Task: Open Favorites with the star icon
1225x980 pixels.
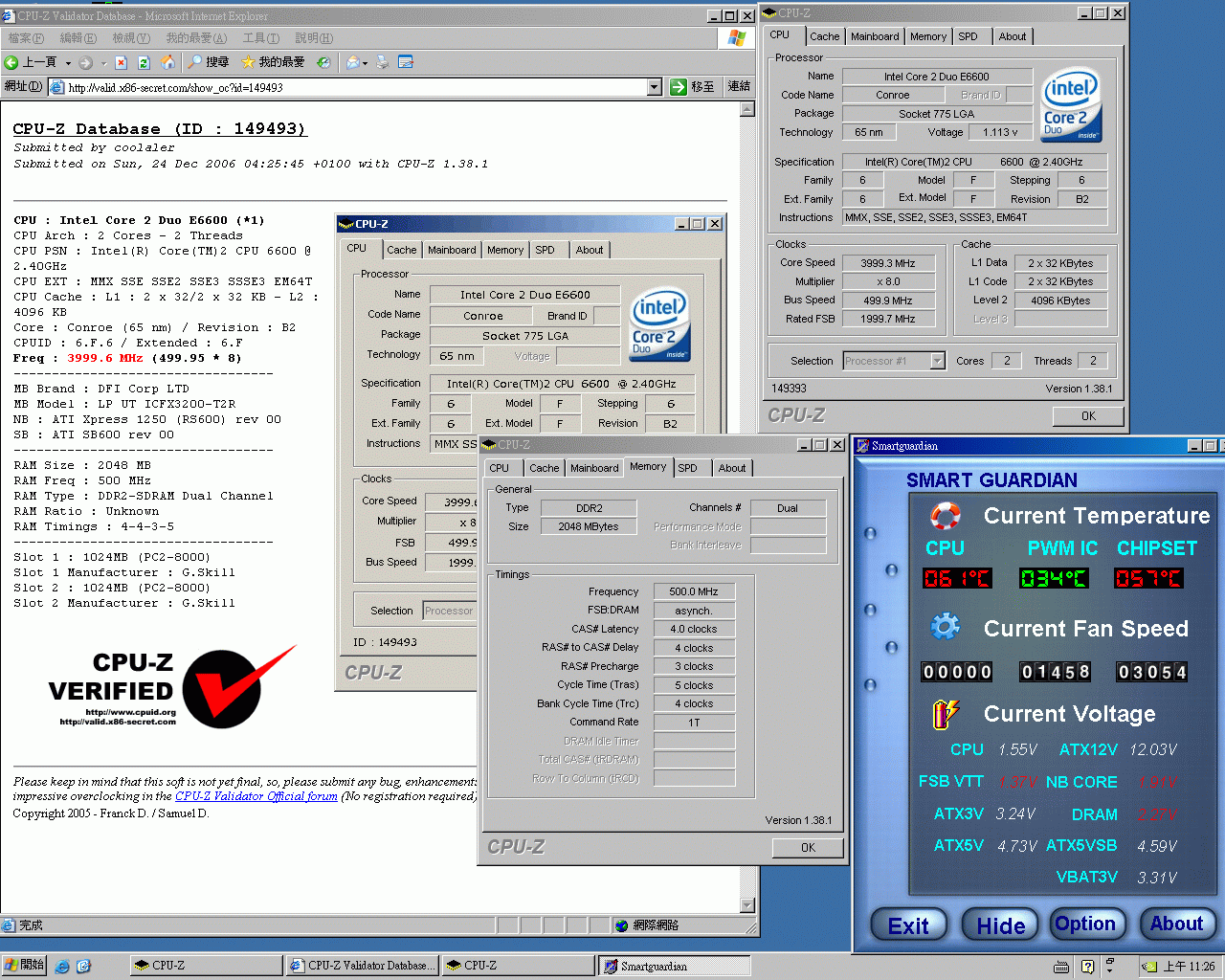Action: click(248, 62)
